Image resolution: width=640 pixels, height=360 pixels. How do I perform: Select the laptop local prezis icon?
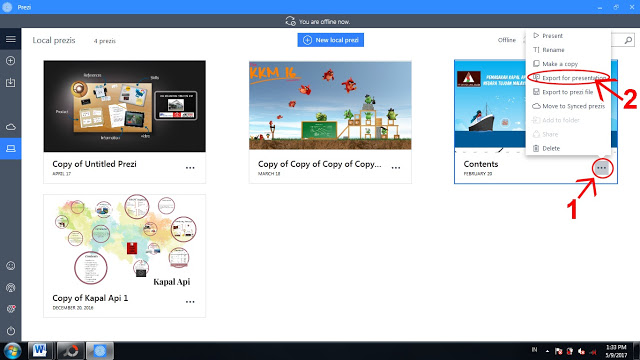(x=11, y=149)
